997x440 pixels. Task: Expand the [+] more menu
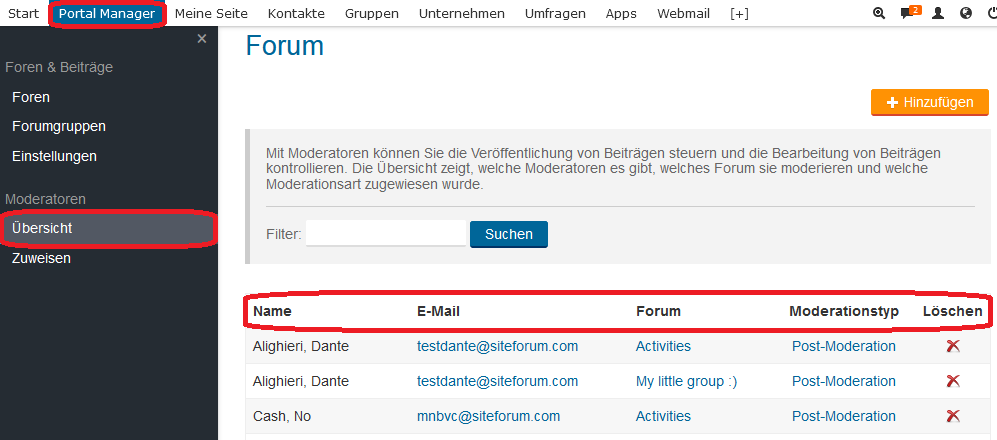pyautogui.click(x=739, y=13)
